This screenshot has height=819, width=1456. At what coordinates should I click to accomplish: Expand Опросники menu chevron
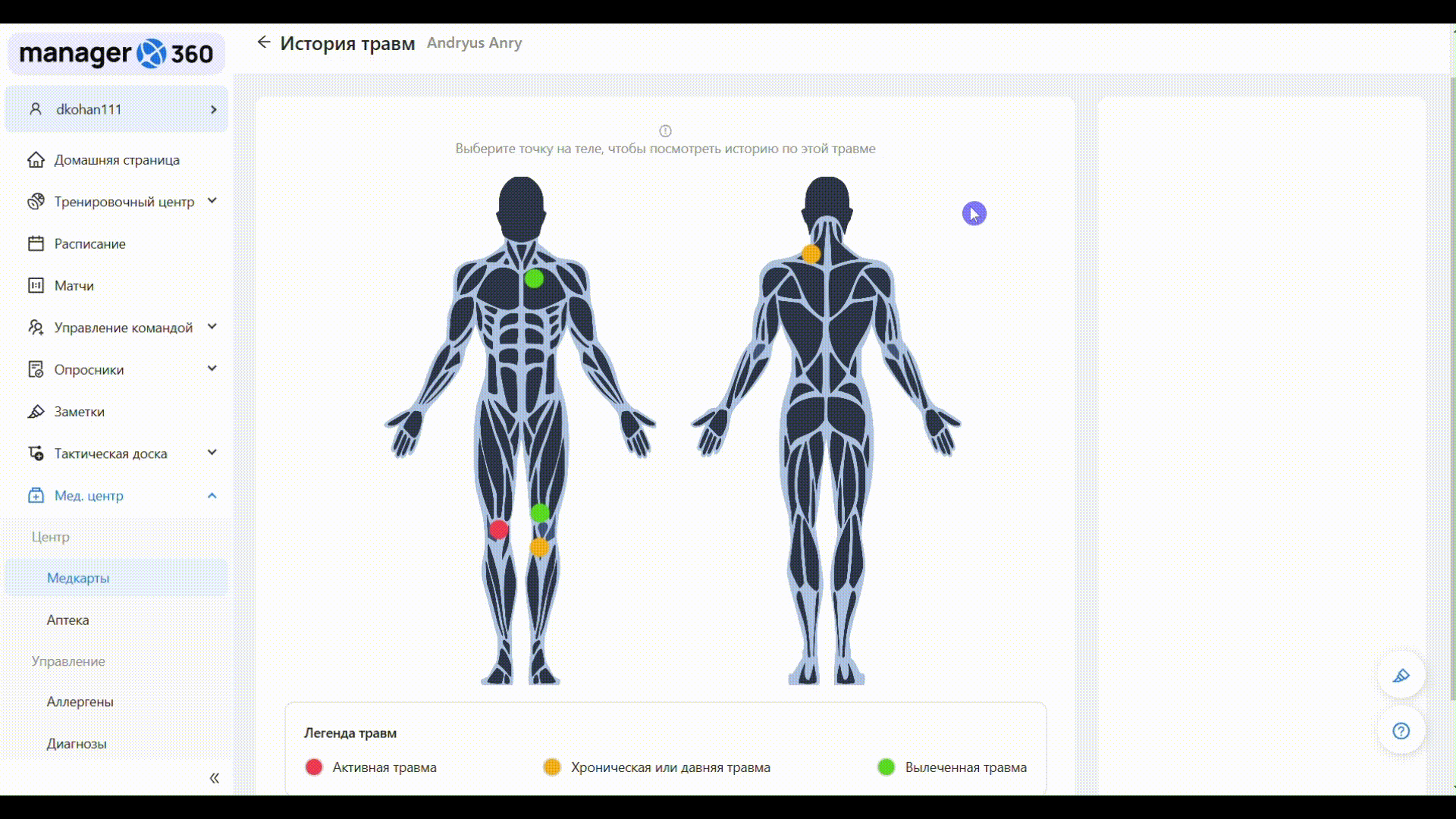point(212,369)
